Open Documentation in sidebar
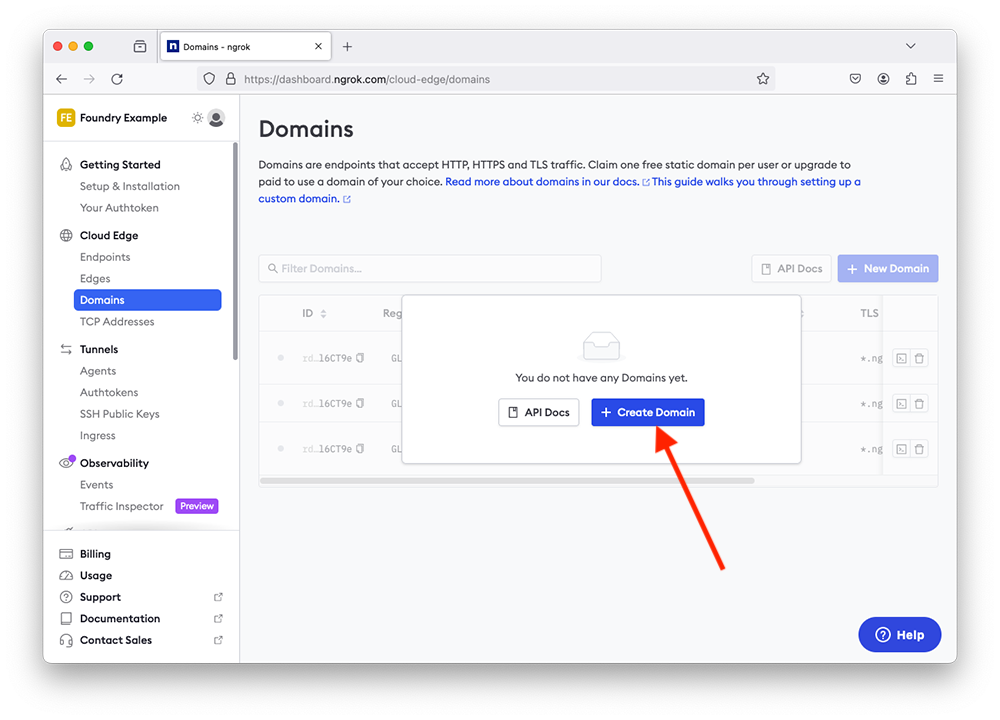This screenshot has height=720, width=1000. tap(120, 619)
